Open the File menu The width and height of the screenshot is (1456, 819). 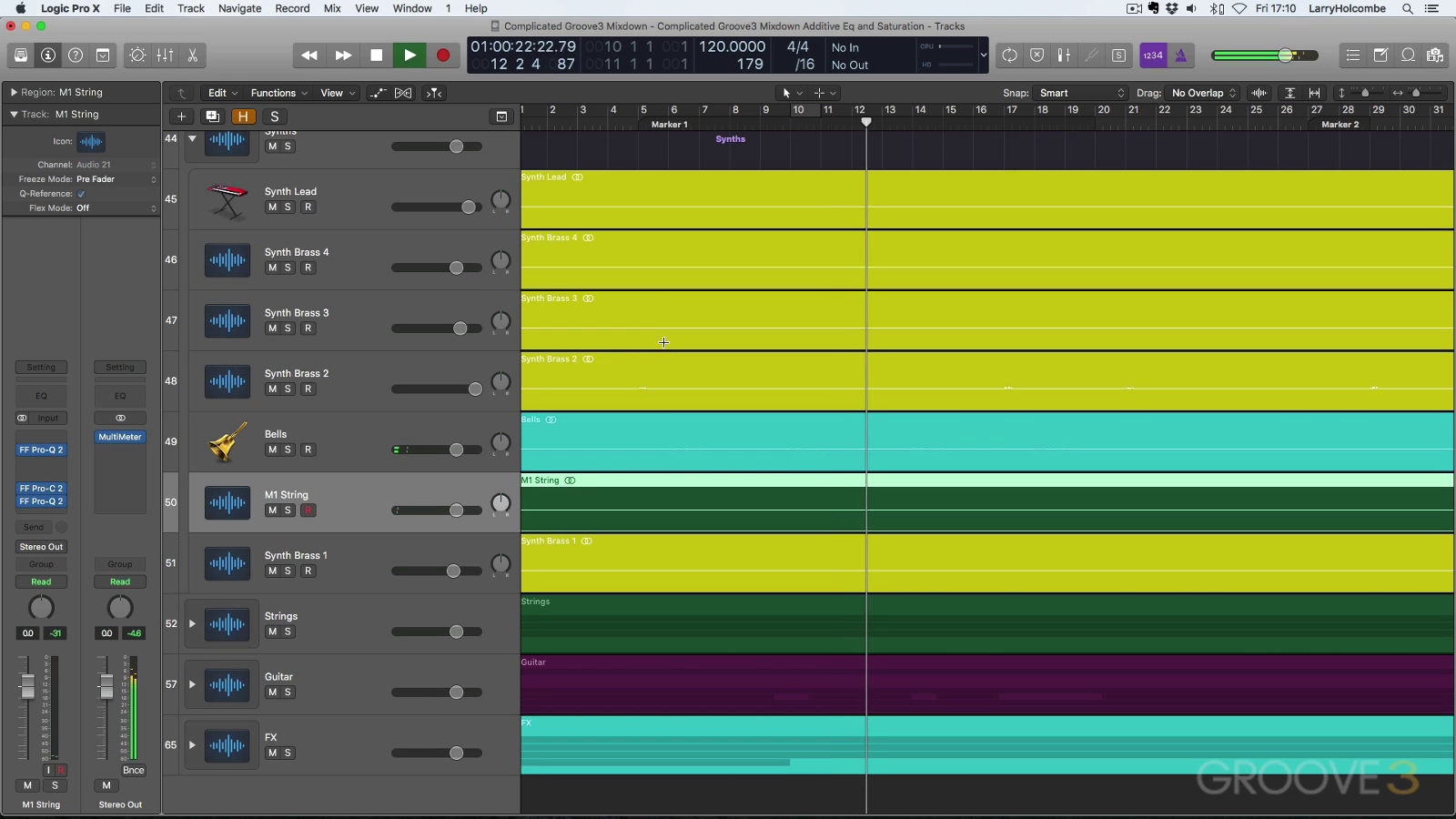(122, 8)
